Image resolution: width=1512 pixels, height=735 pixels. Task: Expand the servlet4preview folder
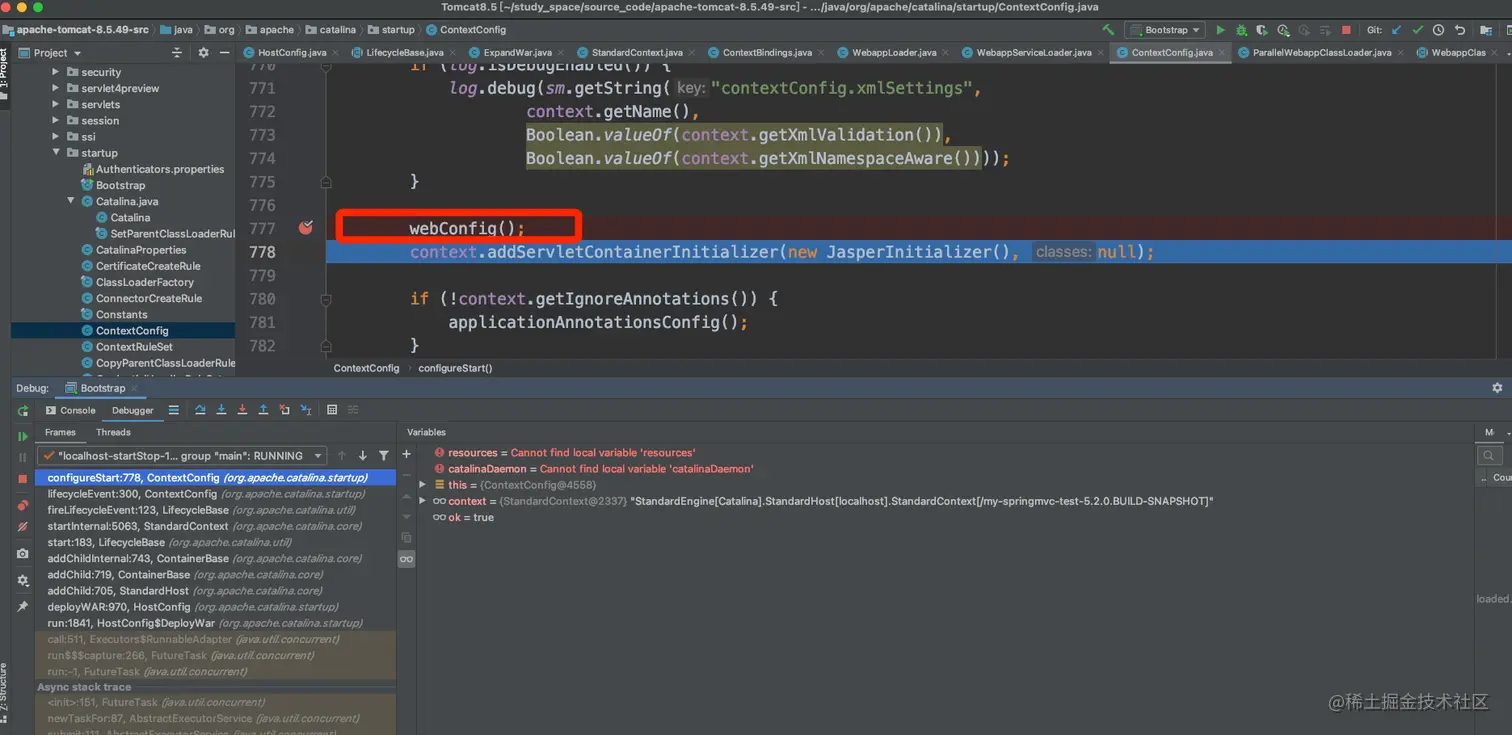point(56,88)
